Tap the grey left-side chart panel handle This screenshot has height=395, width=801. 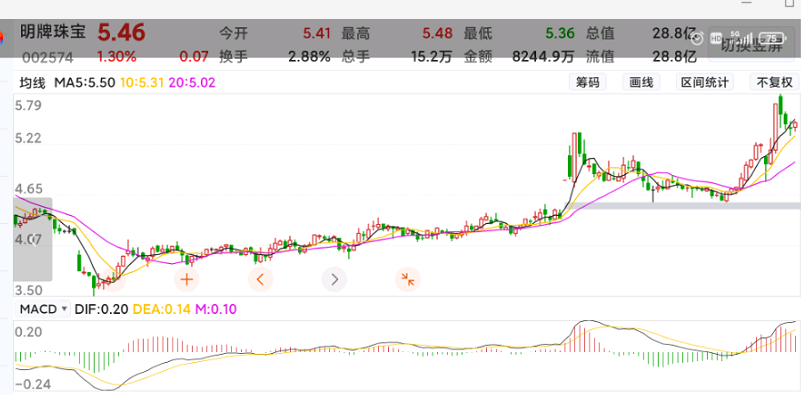(33, 239)
